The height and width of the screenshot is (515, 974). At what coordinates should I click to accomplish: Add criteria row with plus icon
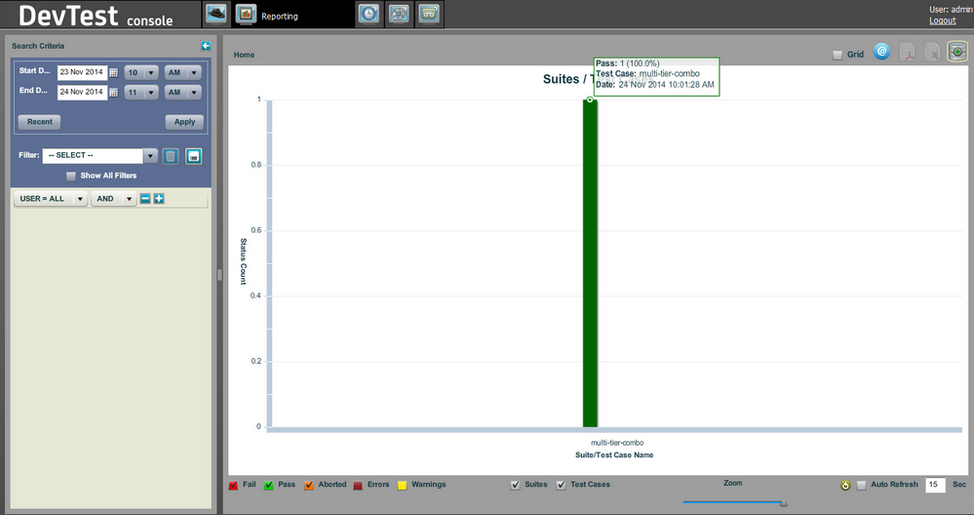tap(159, 199)
